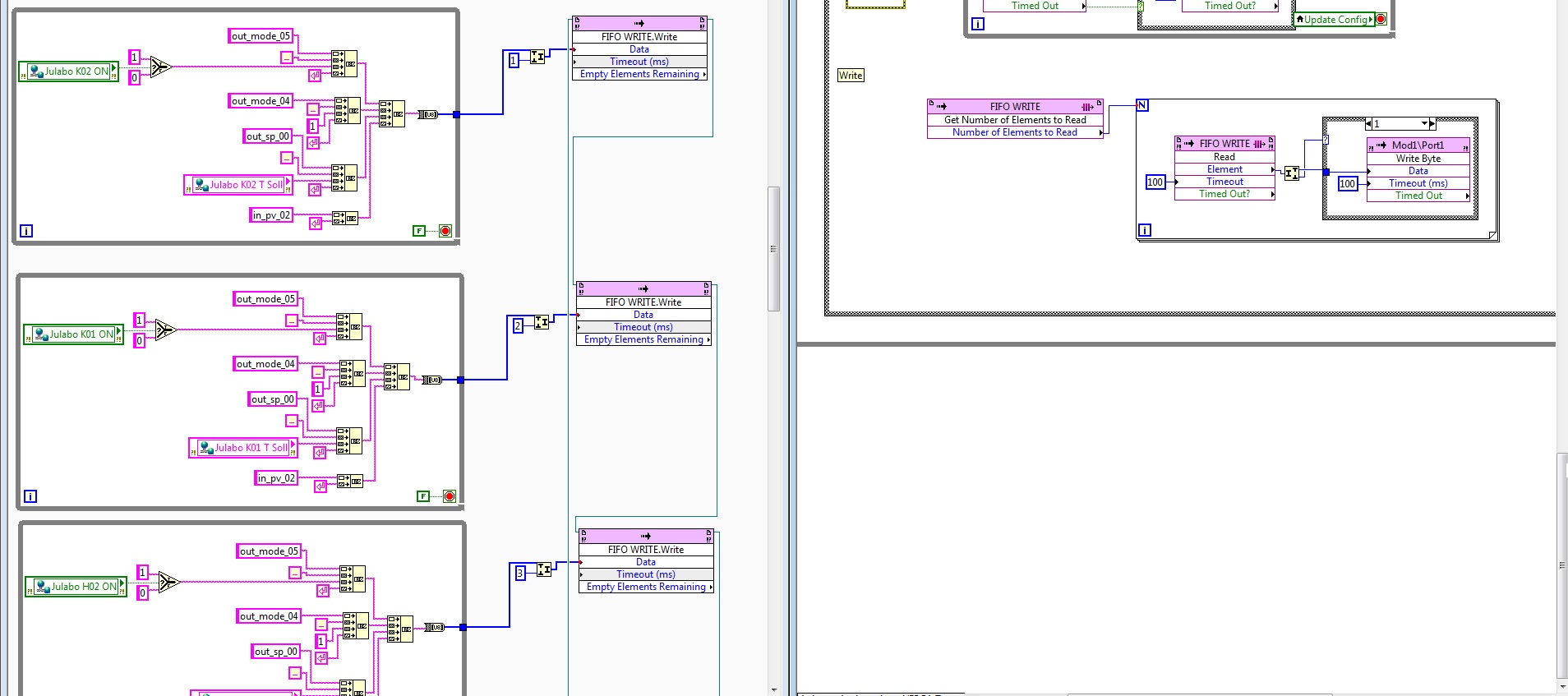Click the numeric constant 3 before the Build Array
1568x696 pixels.
point(520,573)
